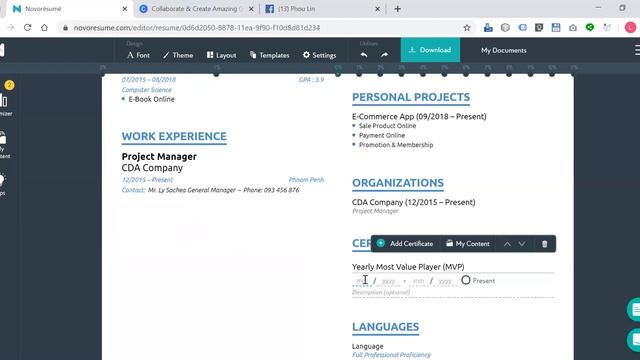Delete the Certificates section with trash icon
Image resolution: width=640 pixels, height=360 pixels.
coord(544,244)
